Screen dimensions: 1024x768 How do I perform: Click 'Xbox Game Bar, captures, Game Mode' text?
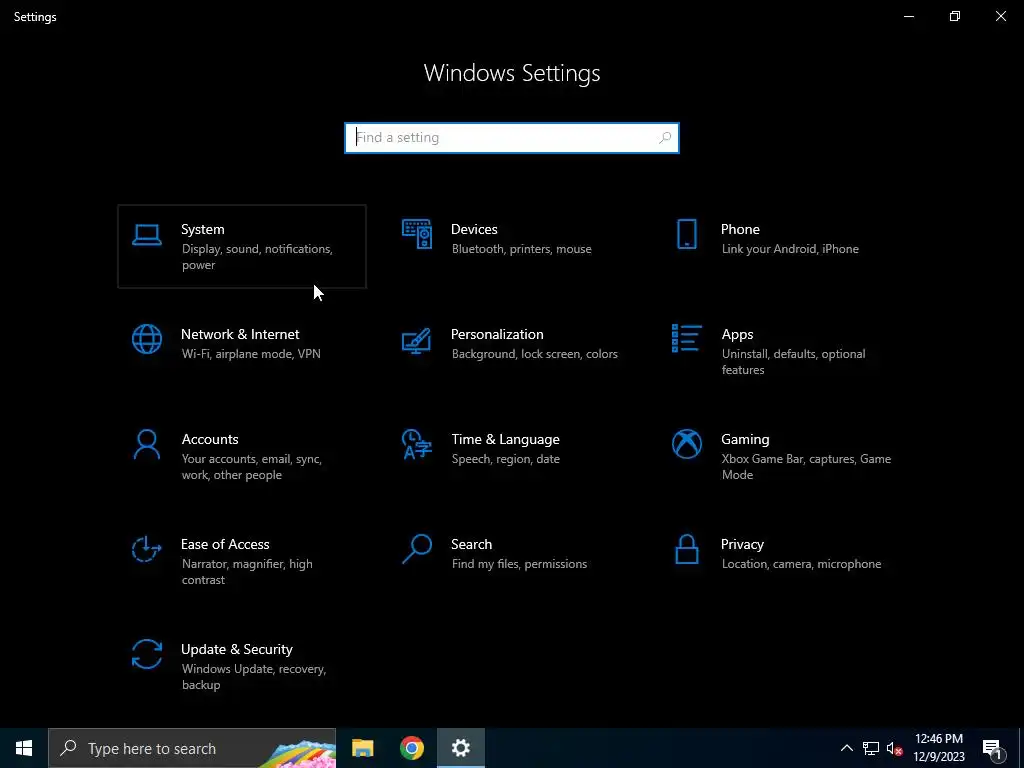(806, 467)
